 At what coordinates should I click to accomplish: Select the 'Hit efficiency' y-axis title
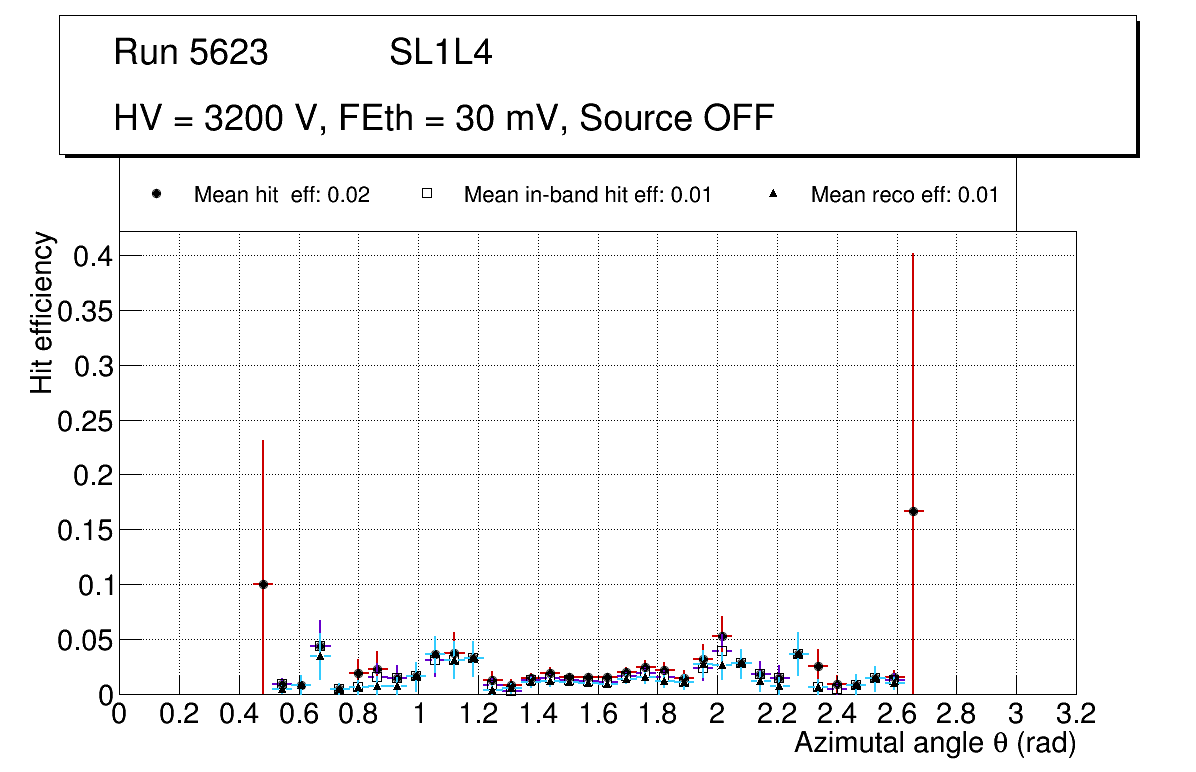pyautogui.click(x=41, y=312)
